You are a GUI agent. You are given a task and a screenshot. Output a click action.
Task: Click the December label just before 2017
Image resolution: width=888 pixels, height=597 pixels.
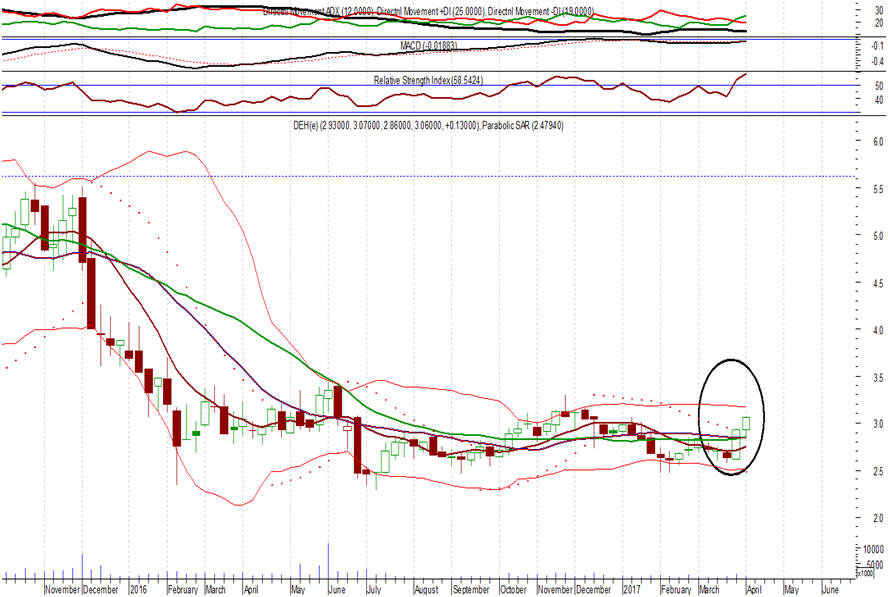coord(594,590)
